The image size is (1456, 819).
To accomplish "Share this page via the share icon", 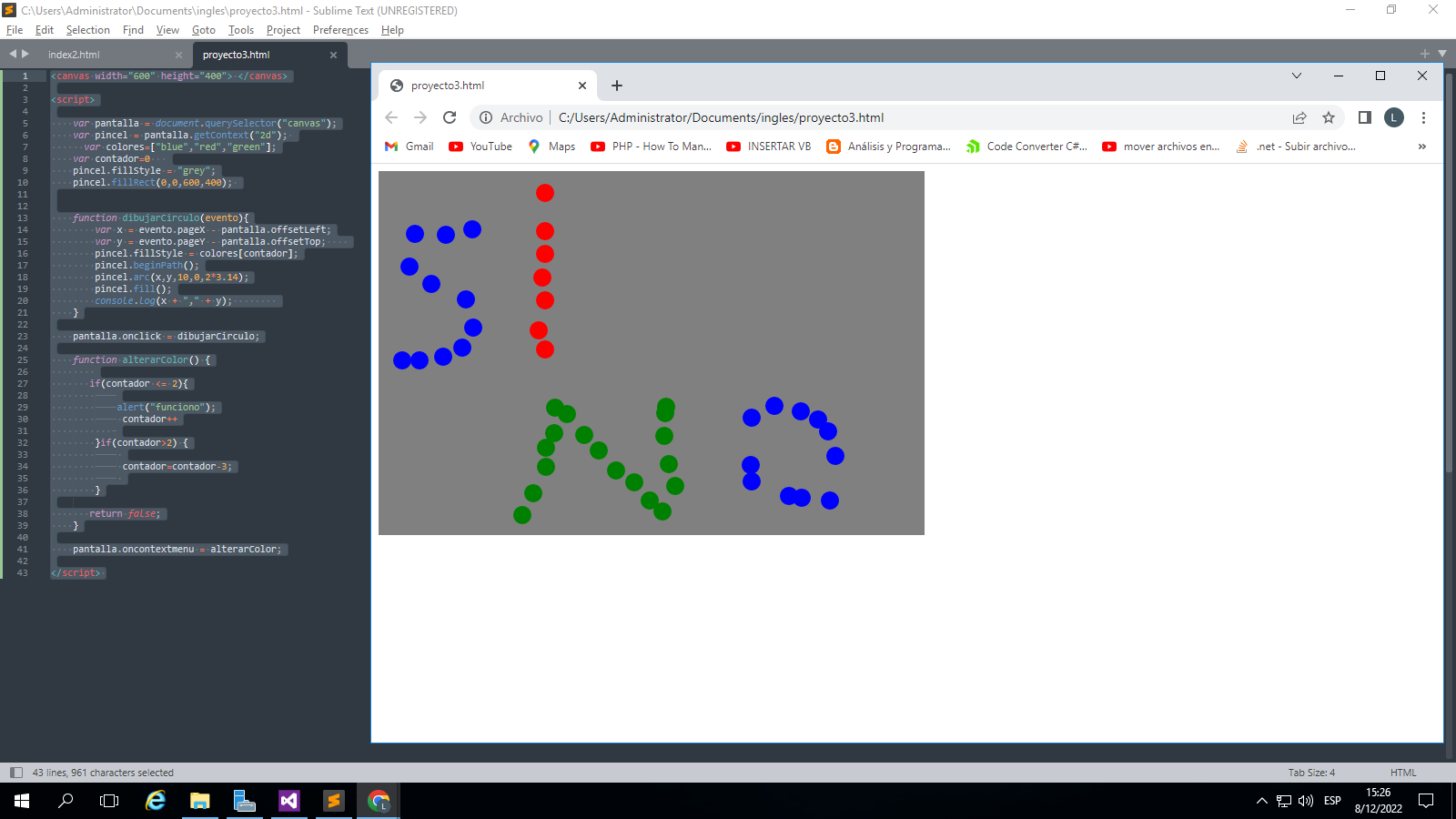I will coord(1299,117).
